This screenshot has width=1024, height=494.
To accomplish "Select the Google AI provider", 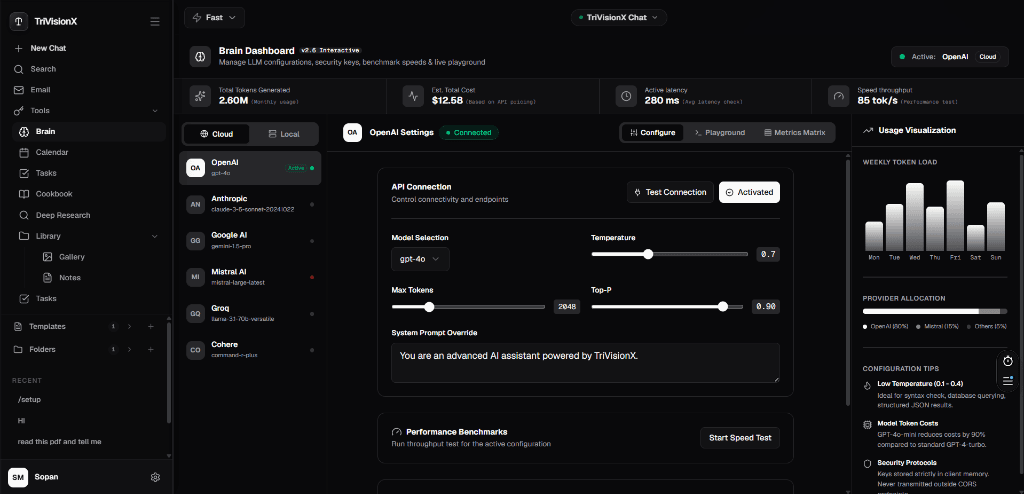I will [250, 240].
